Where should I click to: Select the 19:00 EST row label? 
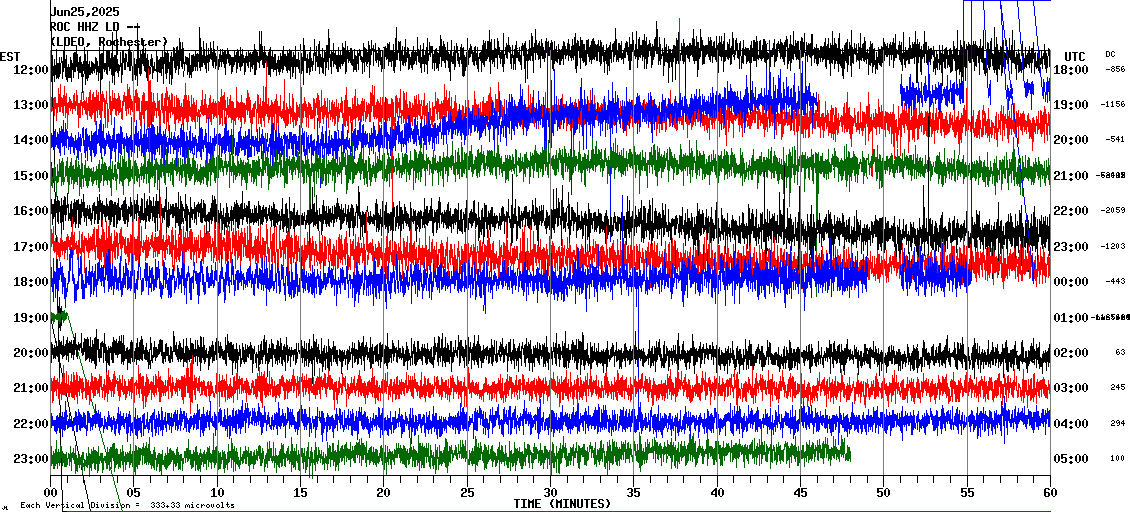click(32, 318)
